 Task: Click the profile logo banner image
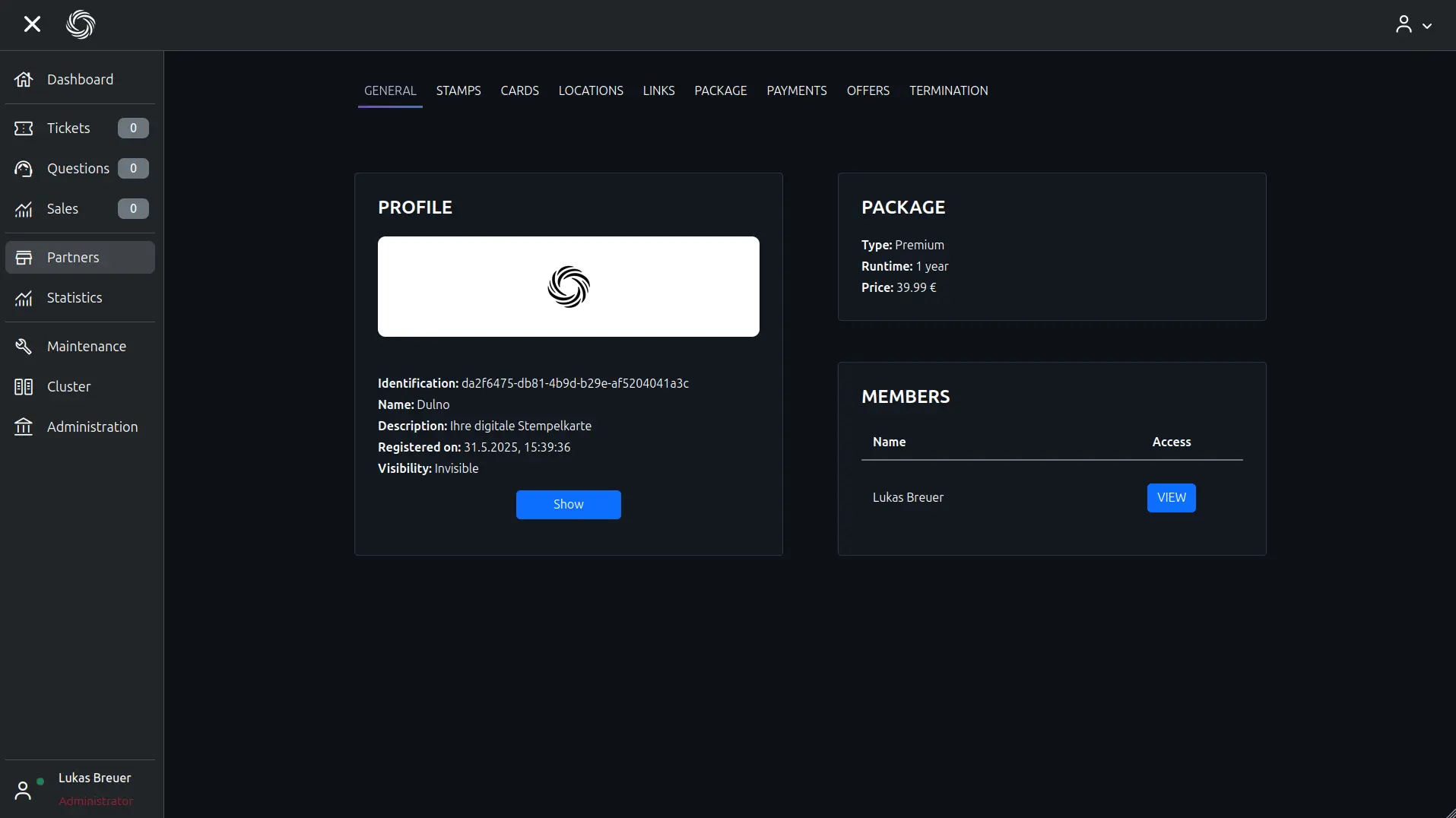tap(568, 287)
